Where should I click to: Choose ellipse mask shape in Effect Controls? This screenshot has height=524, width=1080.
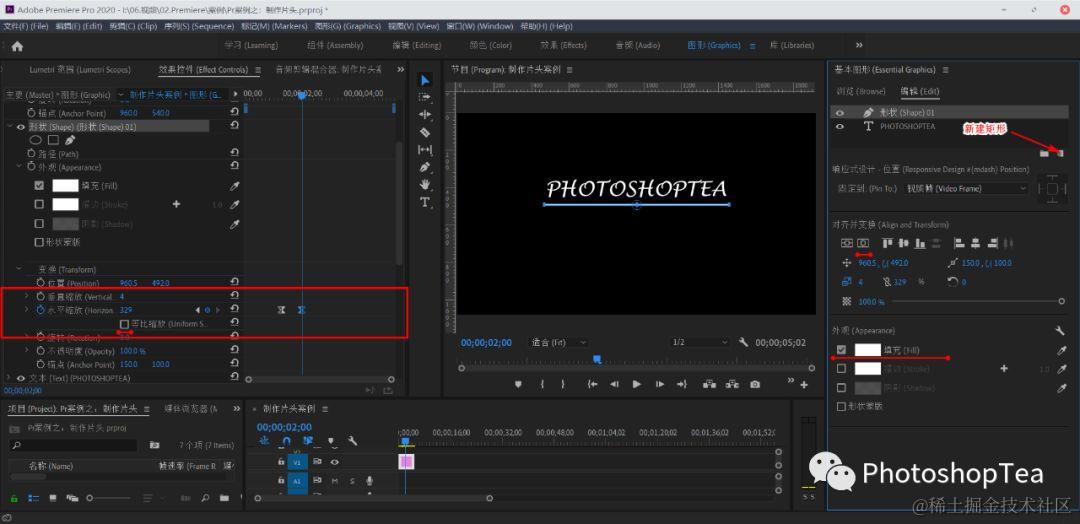36,140
